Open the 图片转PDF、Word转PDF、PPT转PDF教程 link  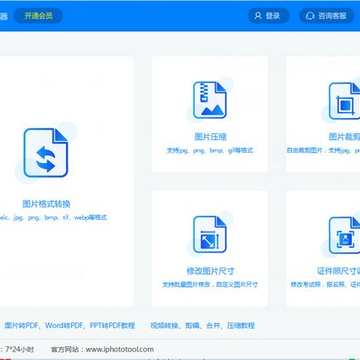[x=70, y=325]
